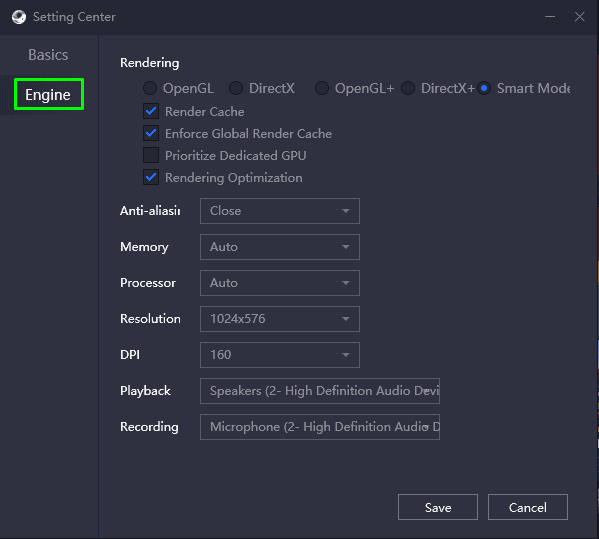Open the Anti-aliasing dropdown showing Close
This screenshot has height=539, width=599.
click(280, 211)
